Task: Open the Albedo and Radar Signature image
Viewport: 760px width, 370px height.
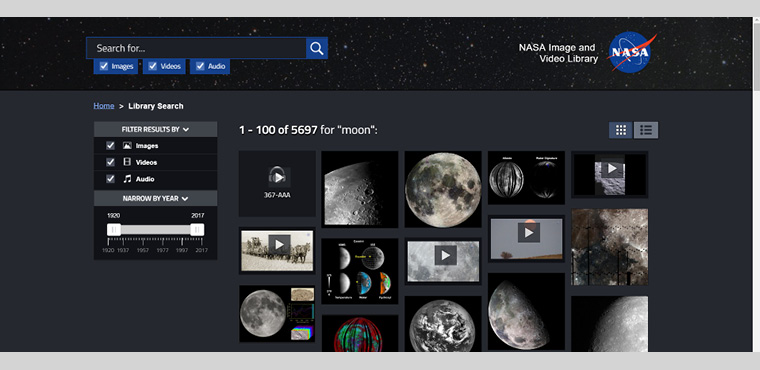Action: tap(526, 177)
